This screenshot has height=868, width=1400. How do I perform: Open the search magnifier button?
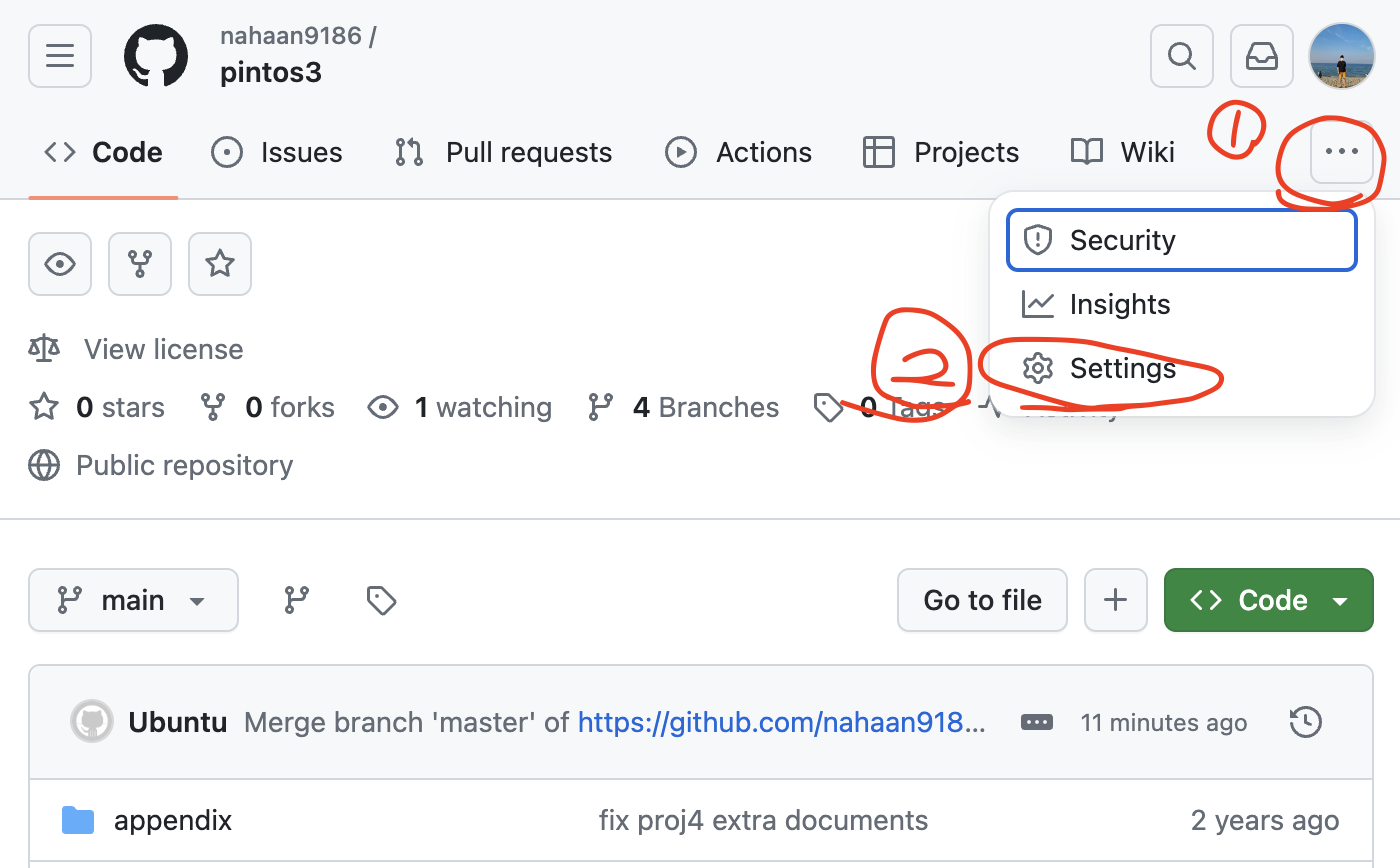click(x=1182, y=56)
